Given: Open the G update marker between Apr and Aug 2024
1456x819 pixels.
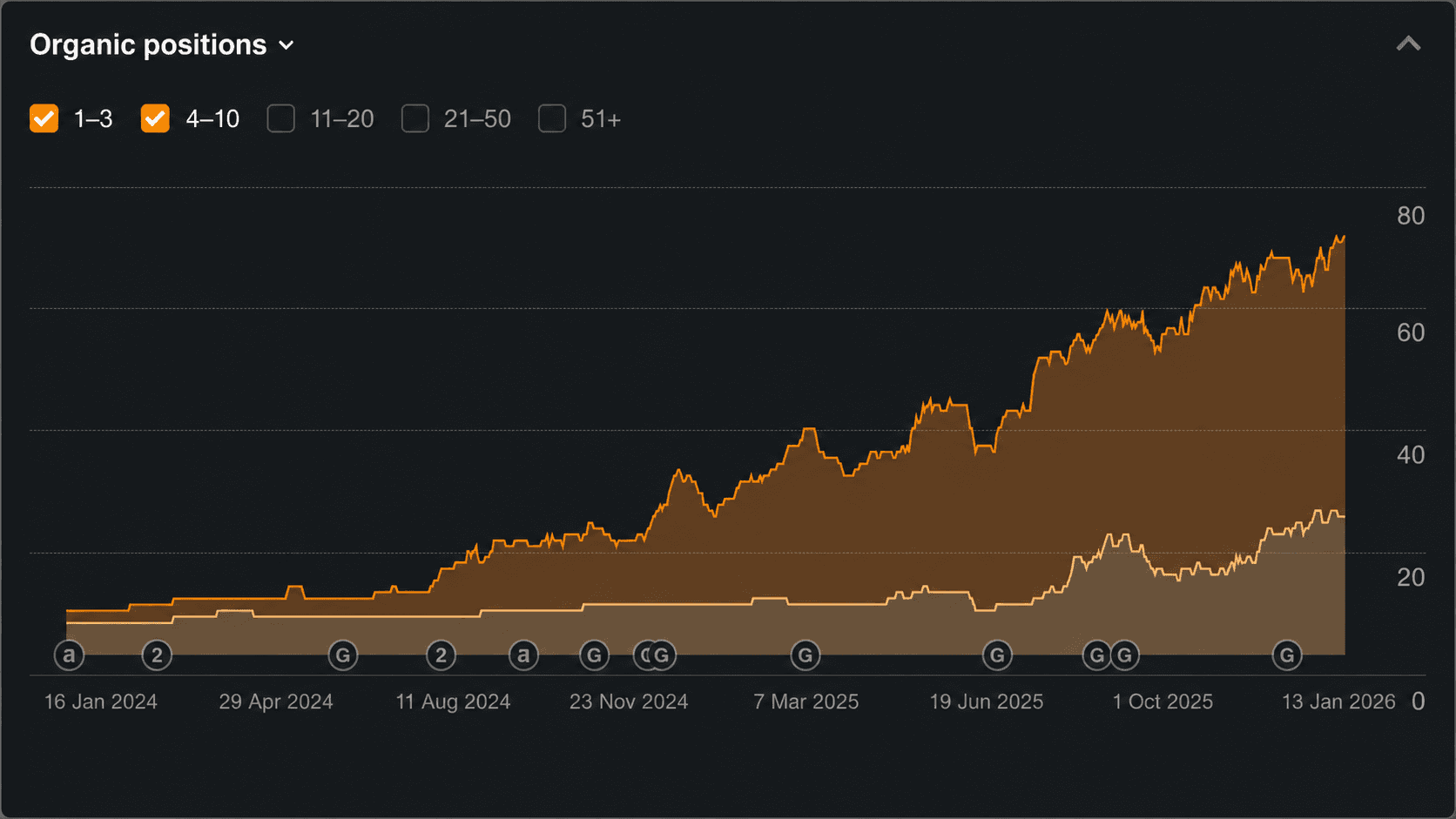Looking at the screenshot, I should pos(343,655).
